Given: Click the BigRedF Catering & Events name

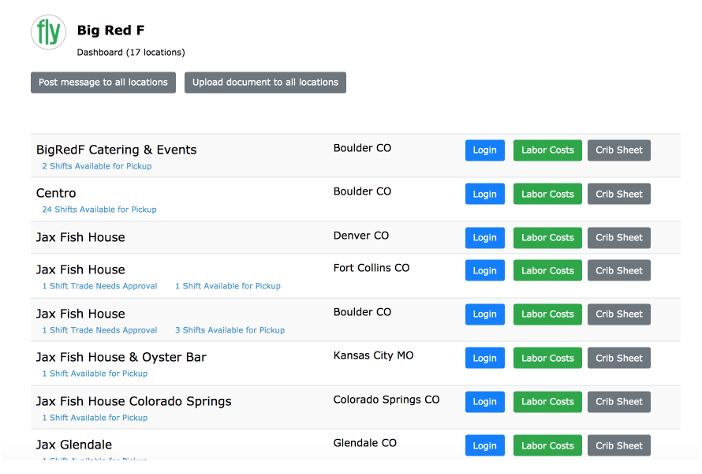Looking at the screenshot, I should point(116,149).
